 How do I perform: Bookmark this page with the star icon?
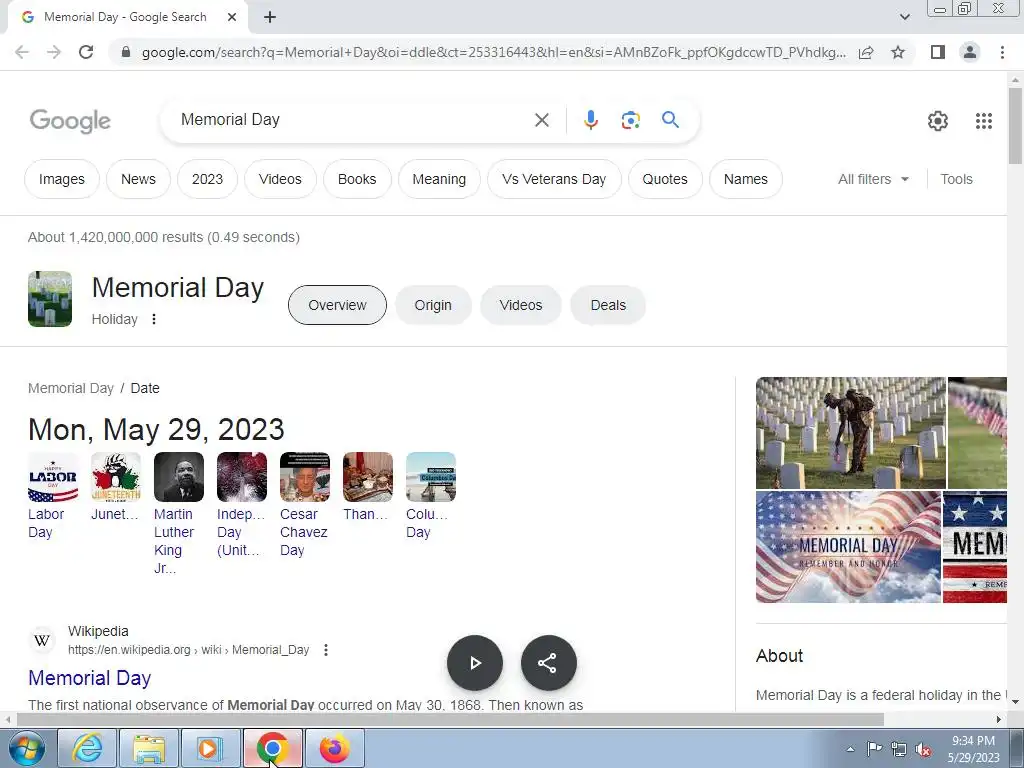point(898,52)
